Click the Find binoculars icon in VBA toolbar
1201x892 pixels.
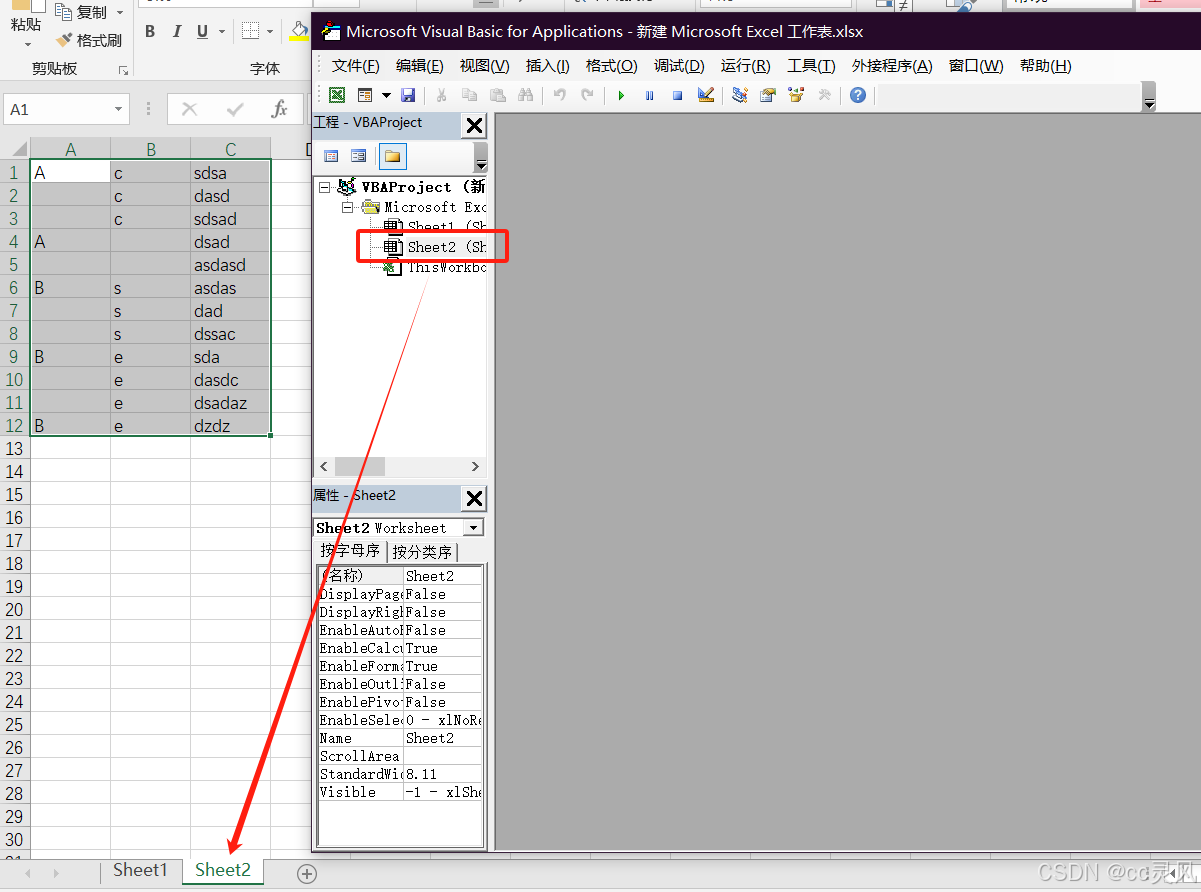pyautogui.click(x=525, y=95)
